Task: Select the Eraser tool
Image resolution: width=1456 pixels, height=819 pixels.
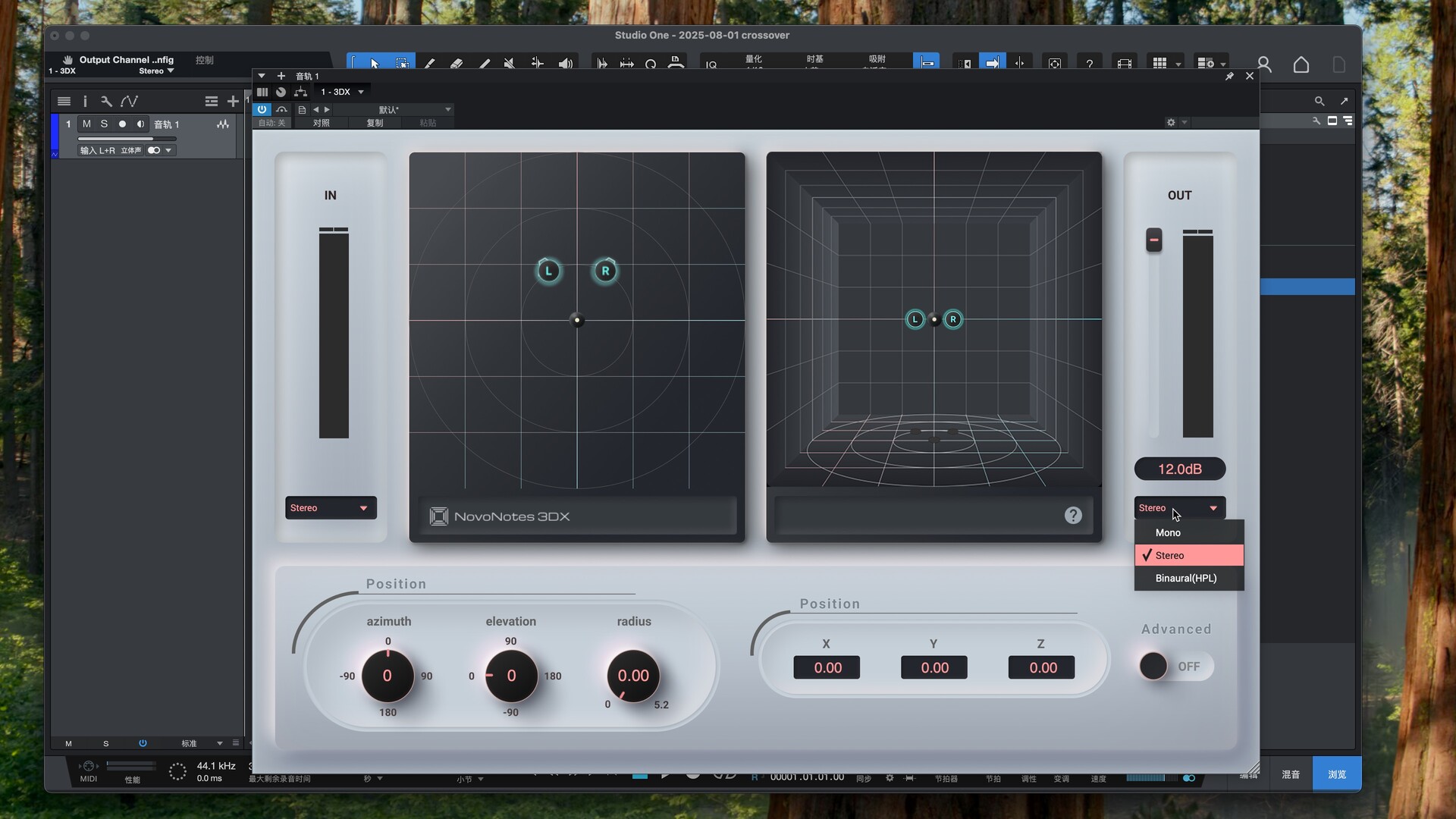Action: pos(457,64)
